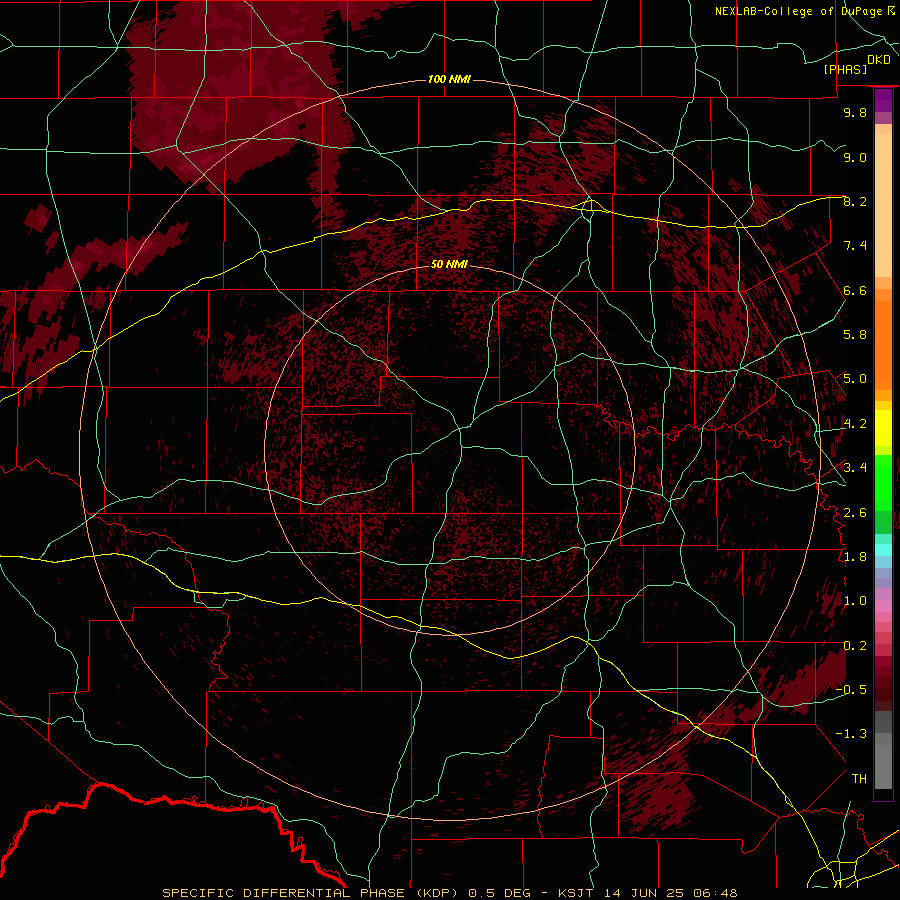Click the 9.8 scale value

(855, 112)
